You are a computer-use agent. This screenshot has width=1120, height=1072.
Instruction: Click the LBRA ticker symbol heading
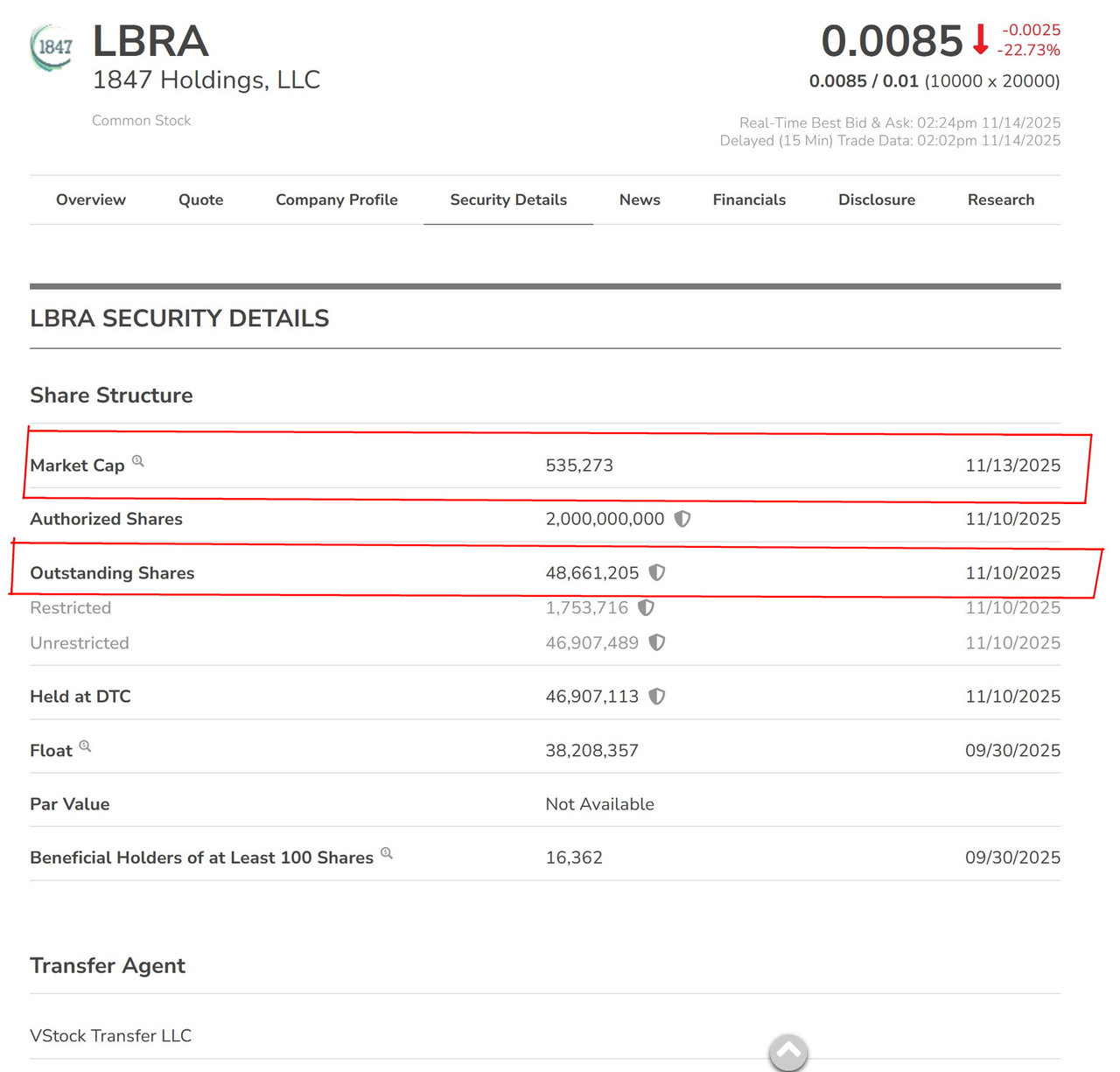[x=150, y=41]
